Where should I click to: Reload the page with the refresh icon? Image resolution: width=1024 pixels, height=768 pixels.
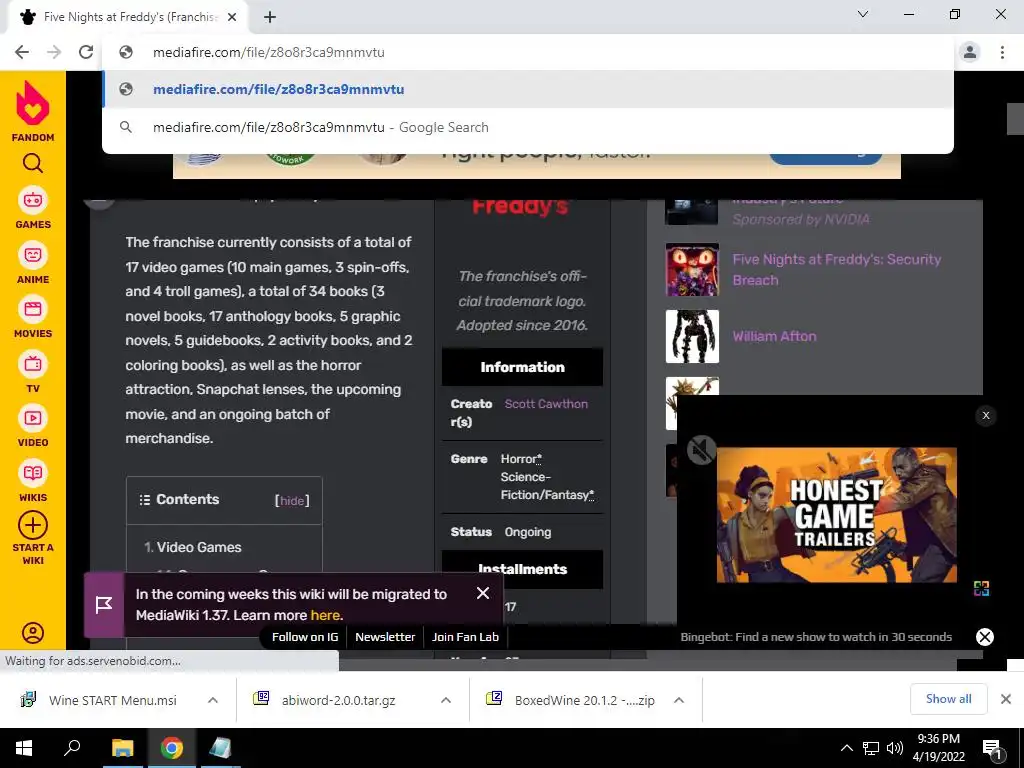point(86,52)
